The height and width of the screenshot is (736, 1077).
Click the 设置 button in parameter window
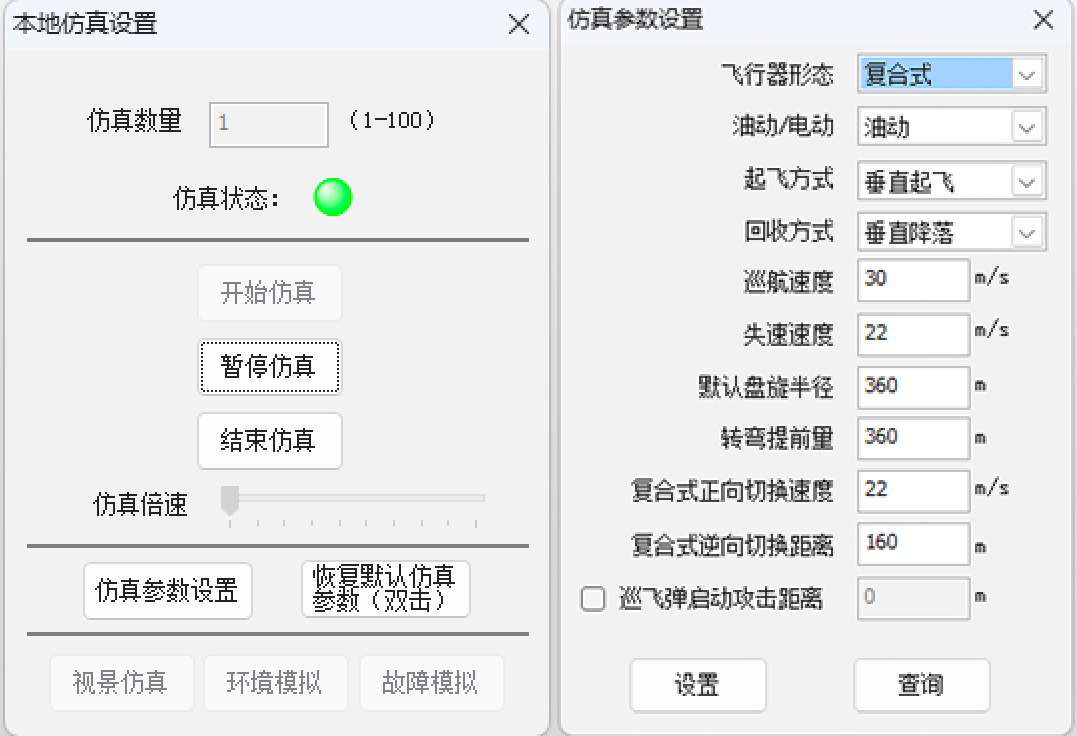(x=697, y=685)
